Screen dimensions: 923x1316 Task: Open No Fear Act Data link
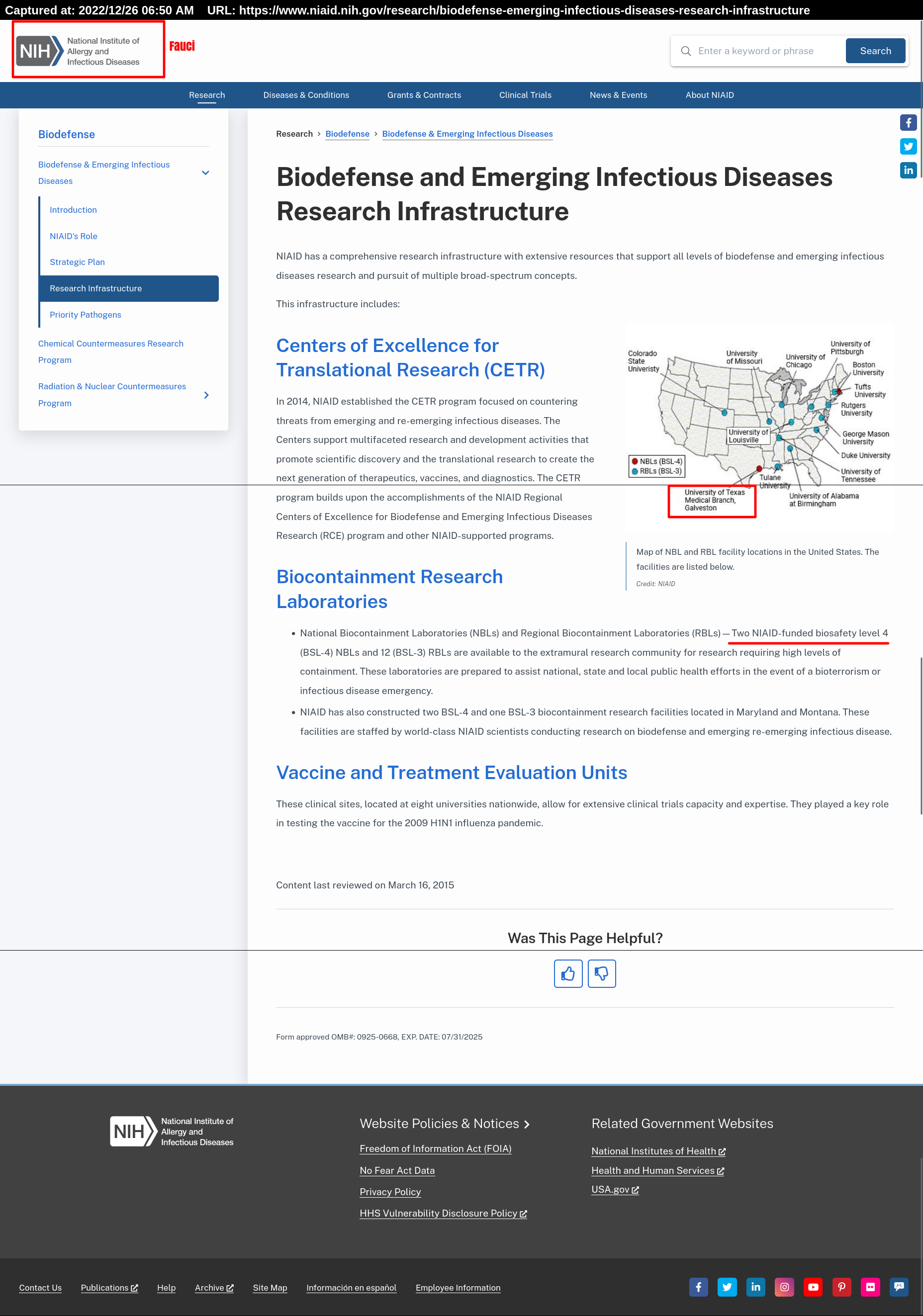(397, 1170)
